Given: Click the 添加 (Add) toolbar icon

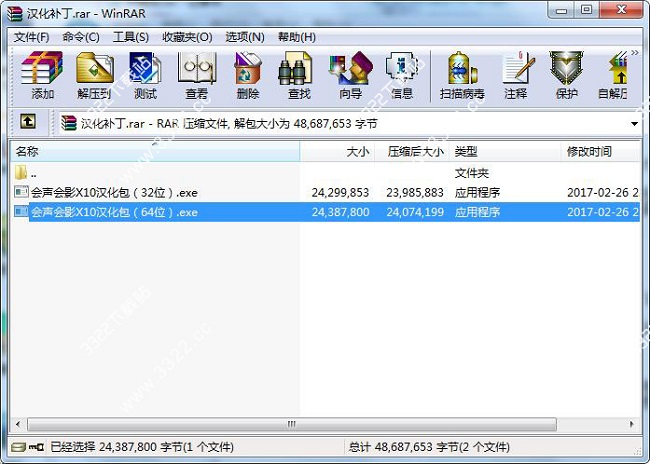Looking at the screenshot, I should pyautogui.click(x=42, y=75).
